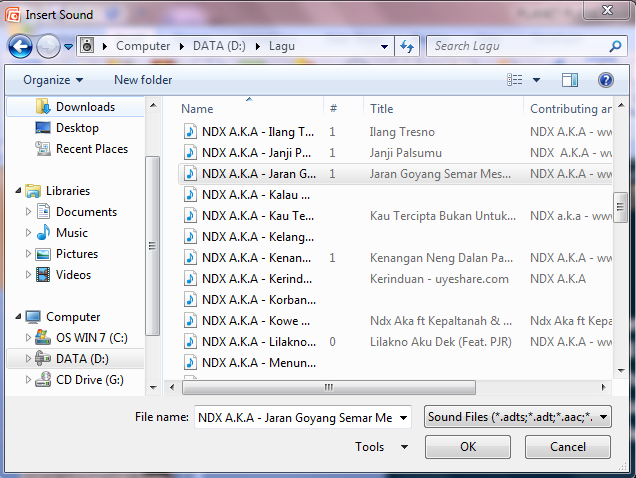
Task: Cancel the Insert Sound dialog
Action: click(x=567, y=447)
